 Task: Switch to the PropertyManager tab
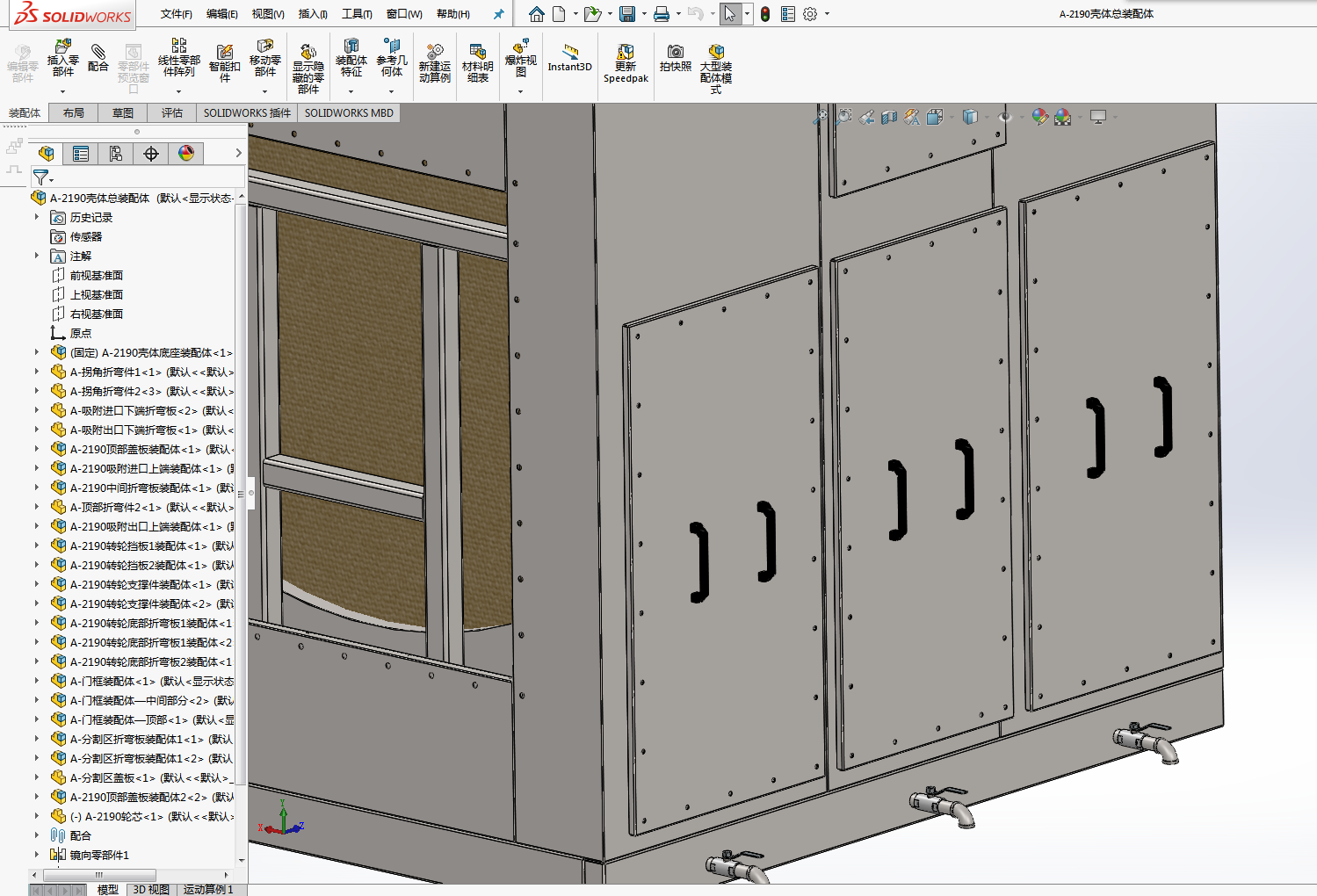point(81,154)
